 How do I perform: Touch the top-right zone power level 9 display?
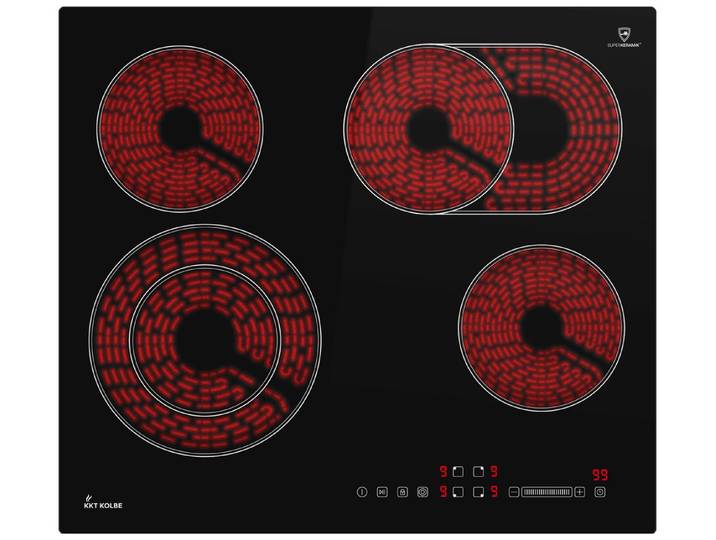[x=494, y=472]
